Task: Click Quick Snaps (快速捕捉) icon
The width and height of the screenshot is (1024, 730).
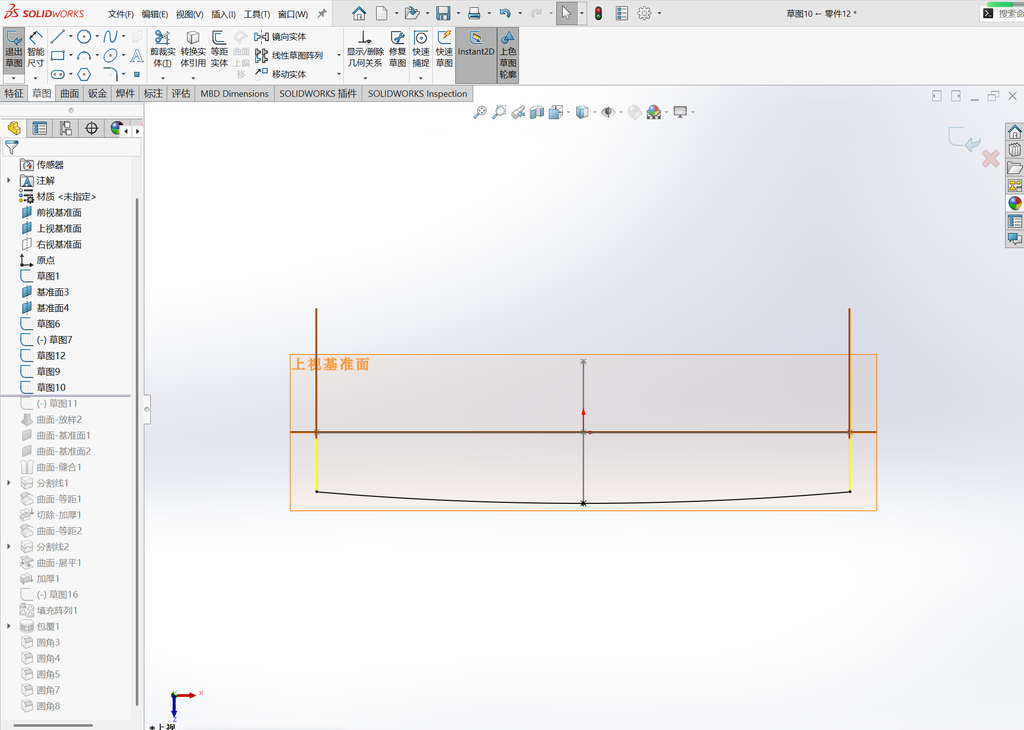Action: (421, 50)
